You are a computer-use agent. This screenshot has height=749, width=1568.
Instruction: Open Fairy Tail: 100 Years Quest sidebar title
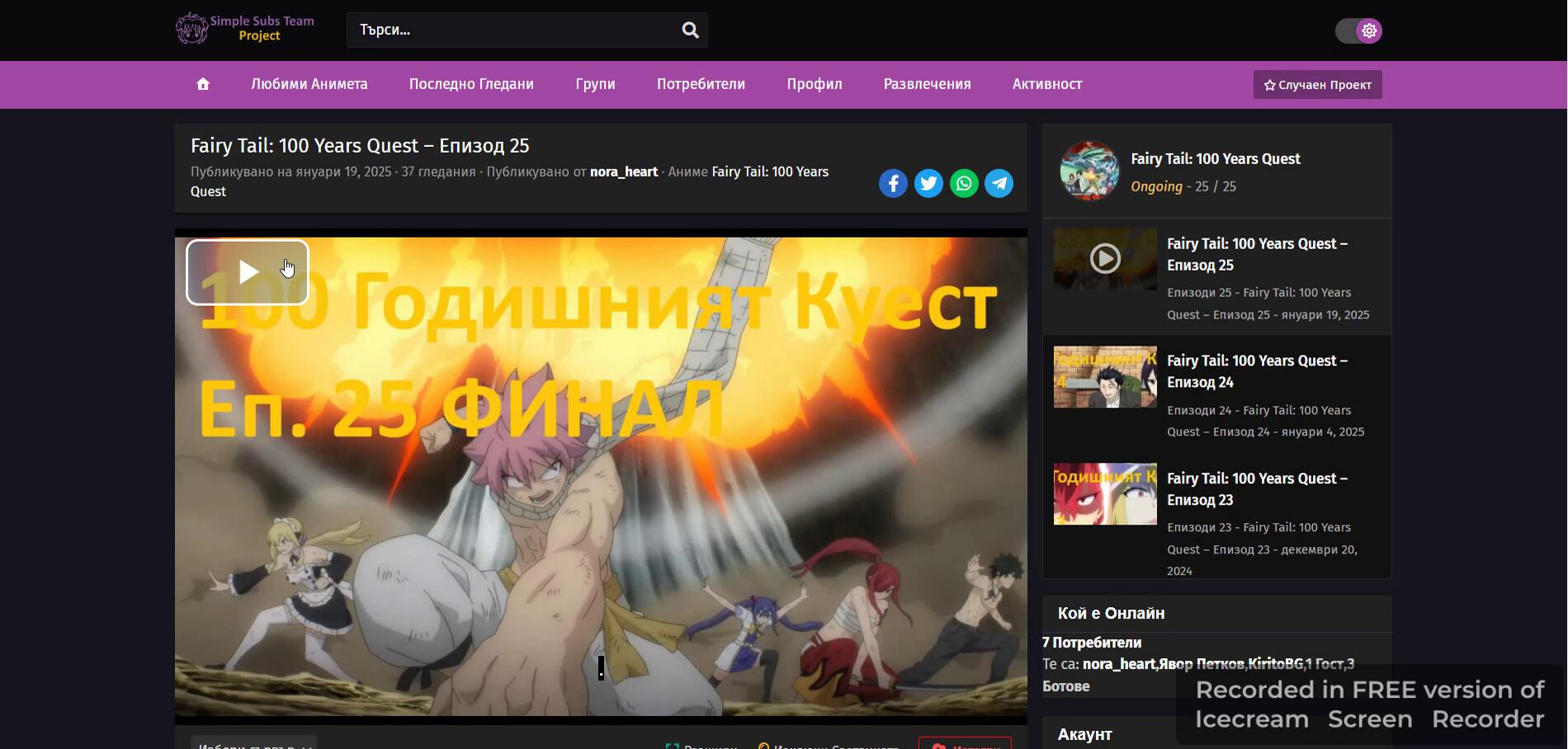point(1215,159)
